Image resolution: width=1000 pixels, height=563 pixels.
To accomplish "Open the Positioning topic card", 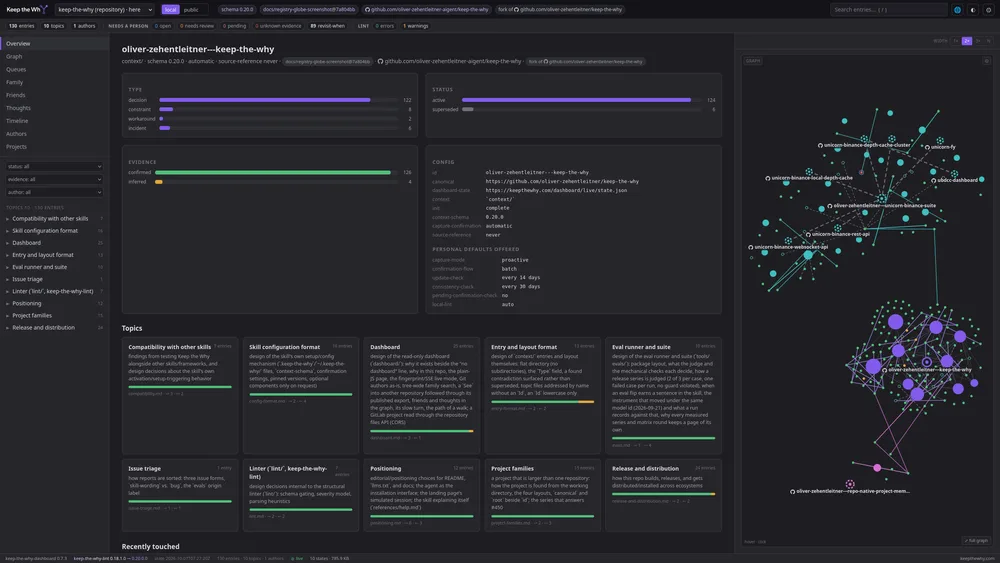I will (x=422, y=495).
